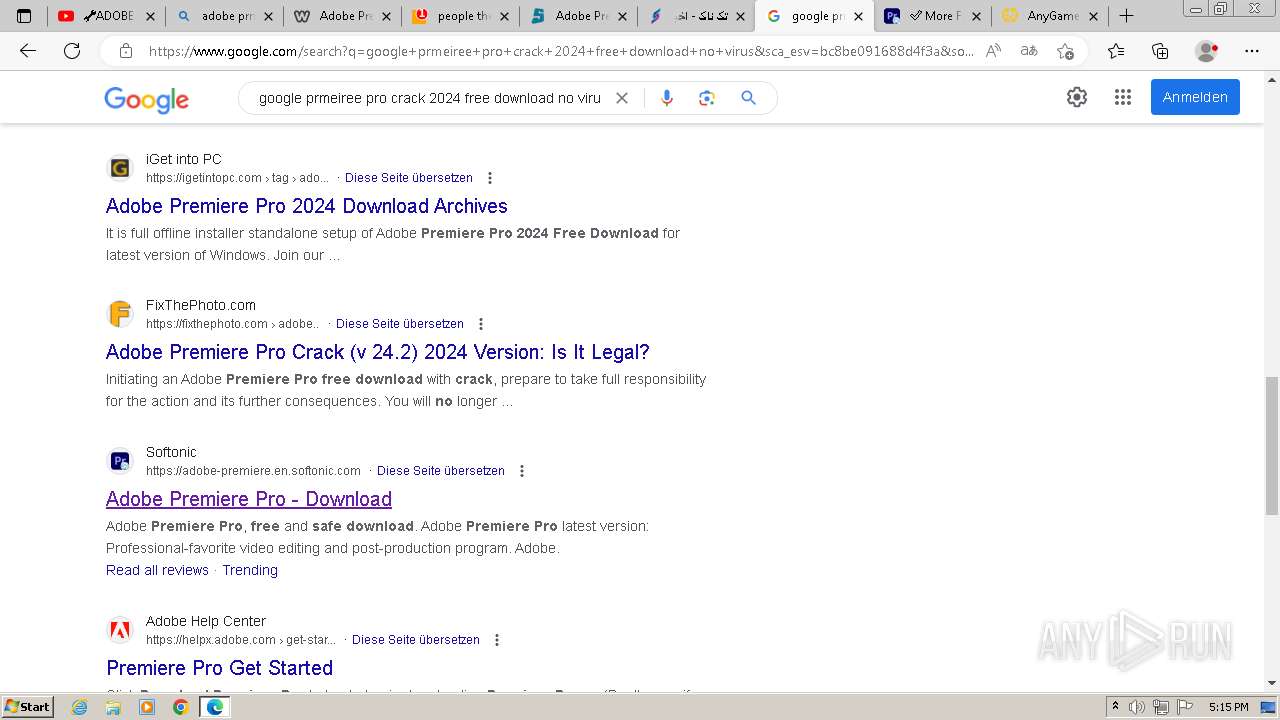Open the Google apps grid

coord(1123,97)
